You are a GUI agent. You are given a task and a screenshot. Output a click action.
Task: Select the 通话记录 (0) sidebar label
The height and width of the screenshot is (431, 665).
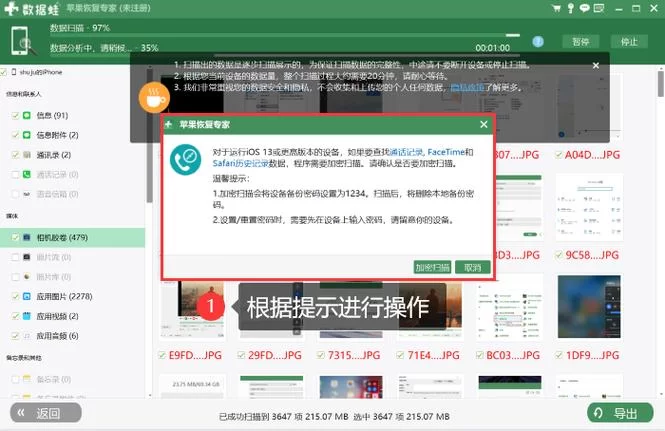pos(57,174)
